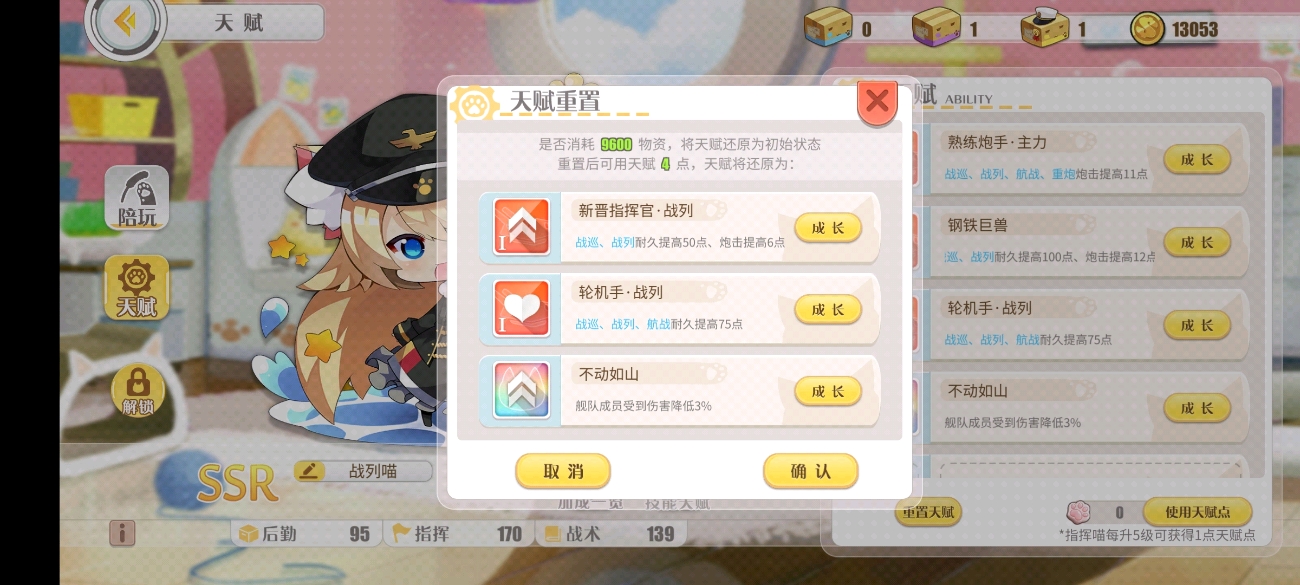The image size is (1300, 585).
Task: Click 成长 for 新晋指挥官·战列 in dialog
Action: point(828,227)
